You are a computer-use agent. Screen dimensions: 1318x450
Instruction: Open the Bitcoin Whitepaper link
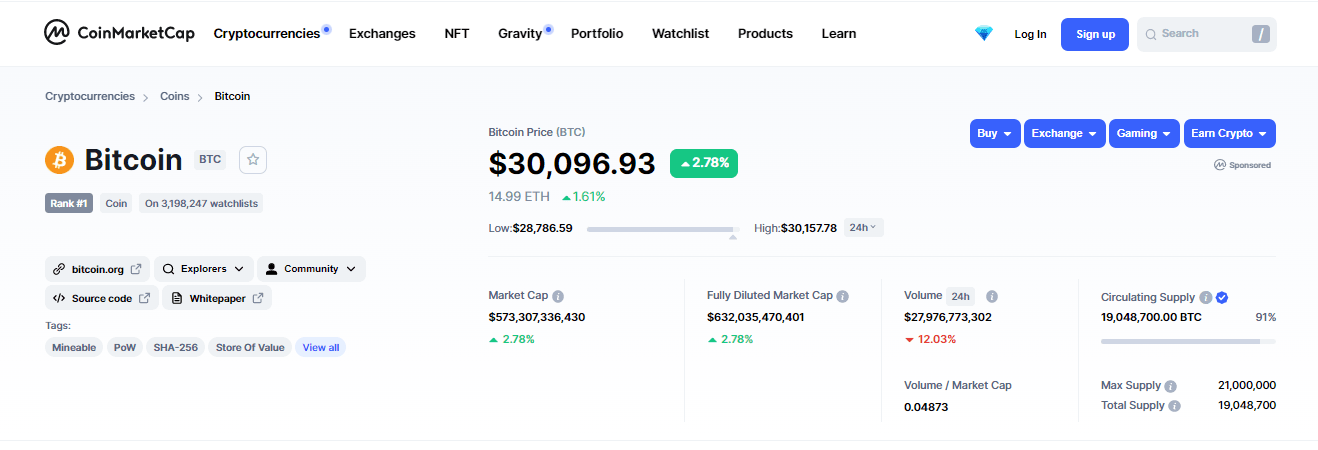[217, 298]
